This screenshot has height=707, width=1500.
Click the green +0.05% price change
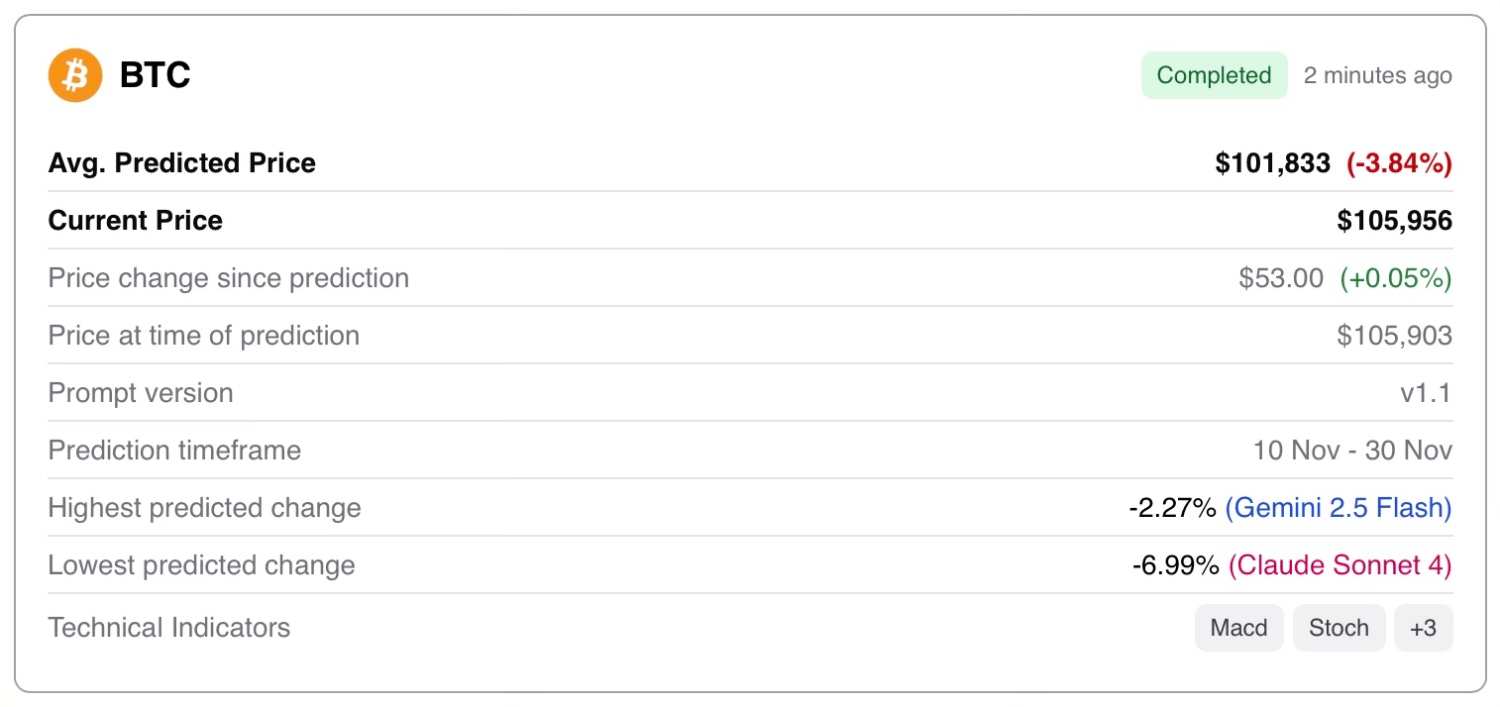pyautogui.click(x=1396, y=278)
